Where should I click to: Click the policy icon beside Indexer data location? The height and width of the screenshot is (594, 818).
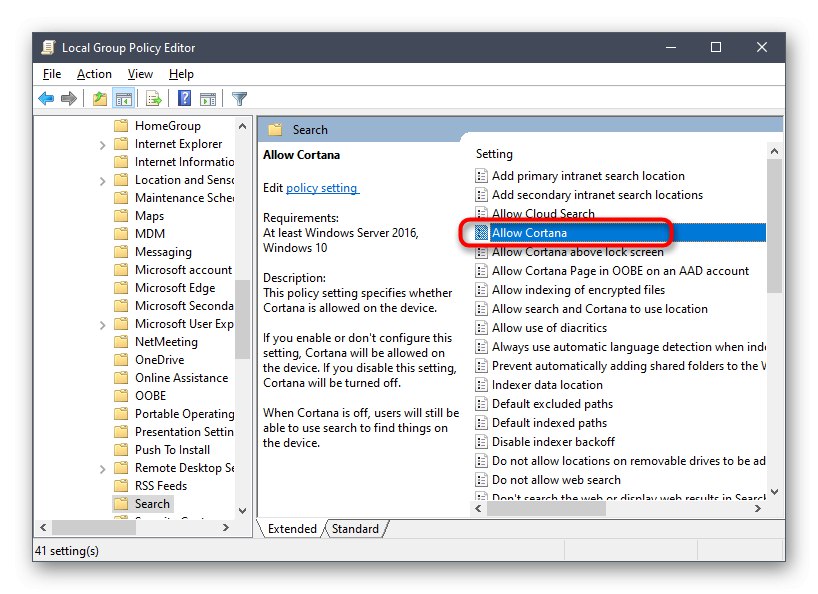click(482, 385)
